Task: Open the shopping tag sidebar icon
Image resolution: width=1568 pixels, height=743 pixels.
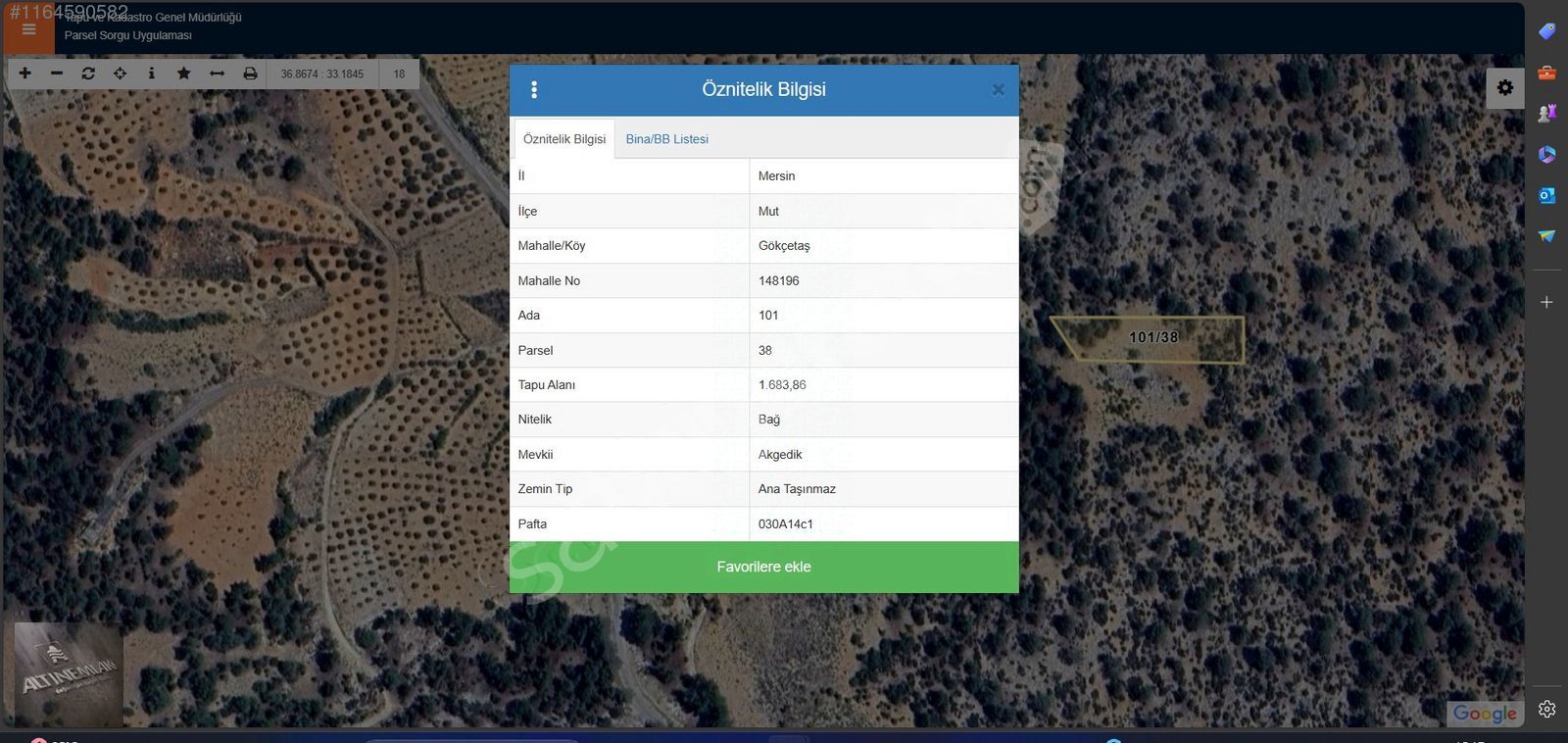Action: tap(1546, 31)
